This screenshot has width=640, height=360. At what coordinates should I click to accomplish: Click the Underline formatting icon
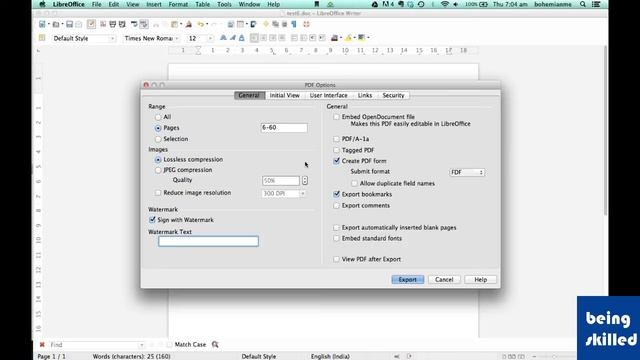tap(242, 38)
